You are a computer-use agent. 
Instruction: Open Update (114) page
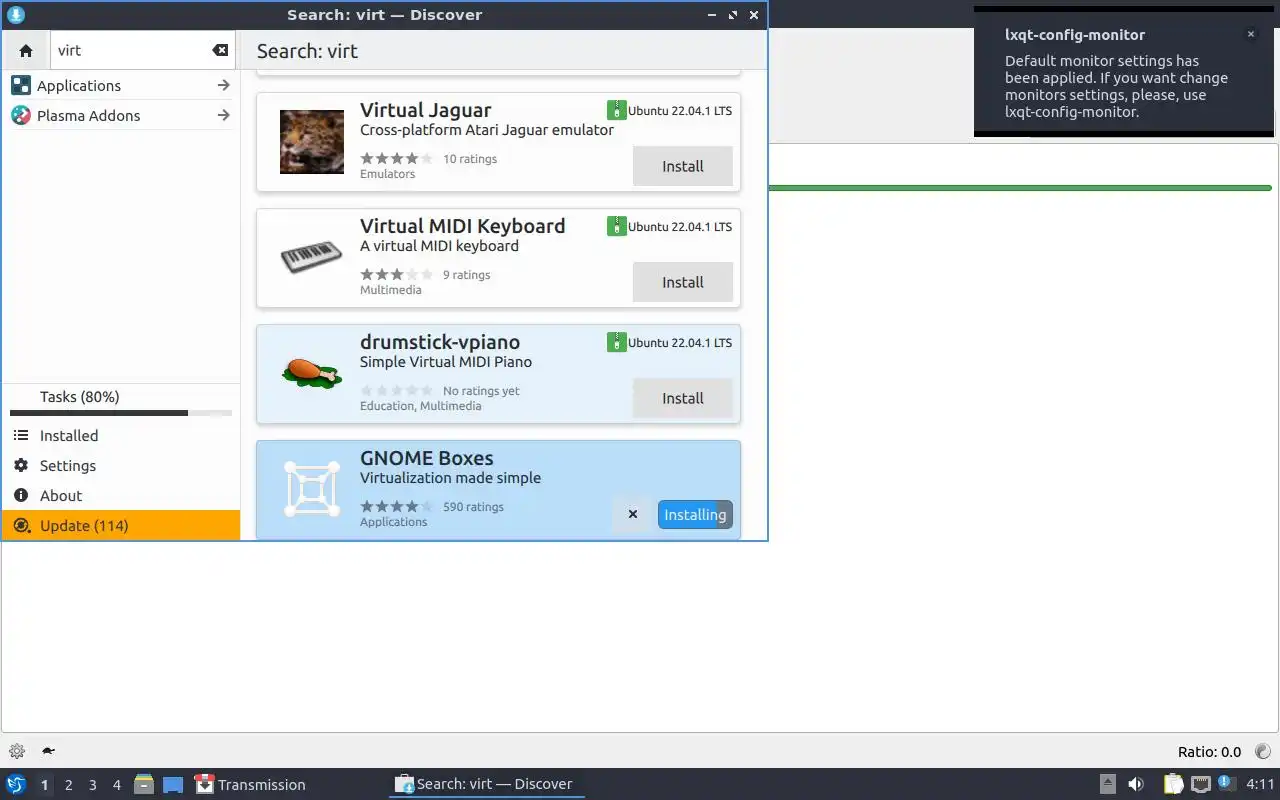tap(120, 526)
